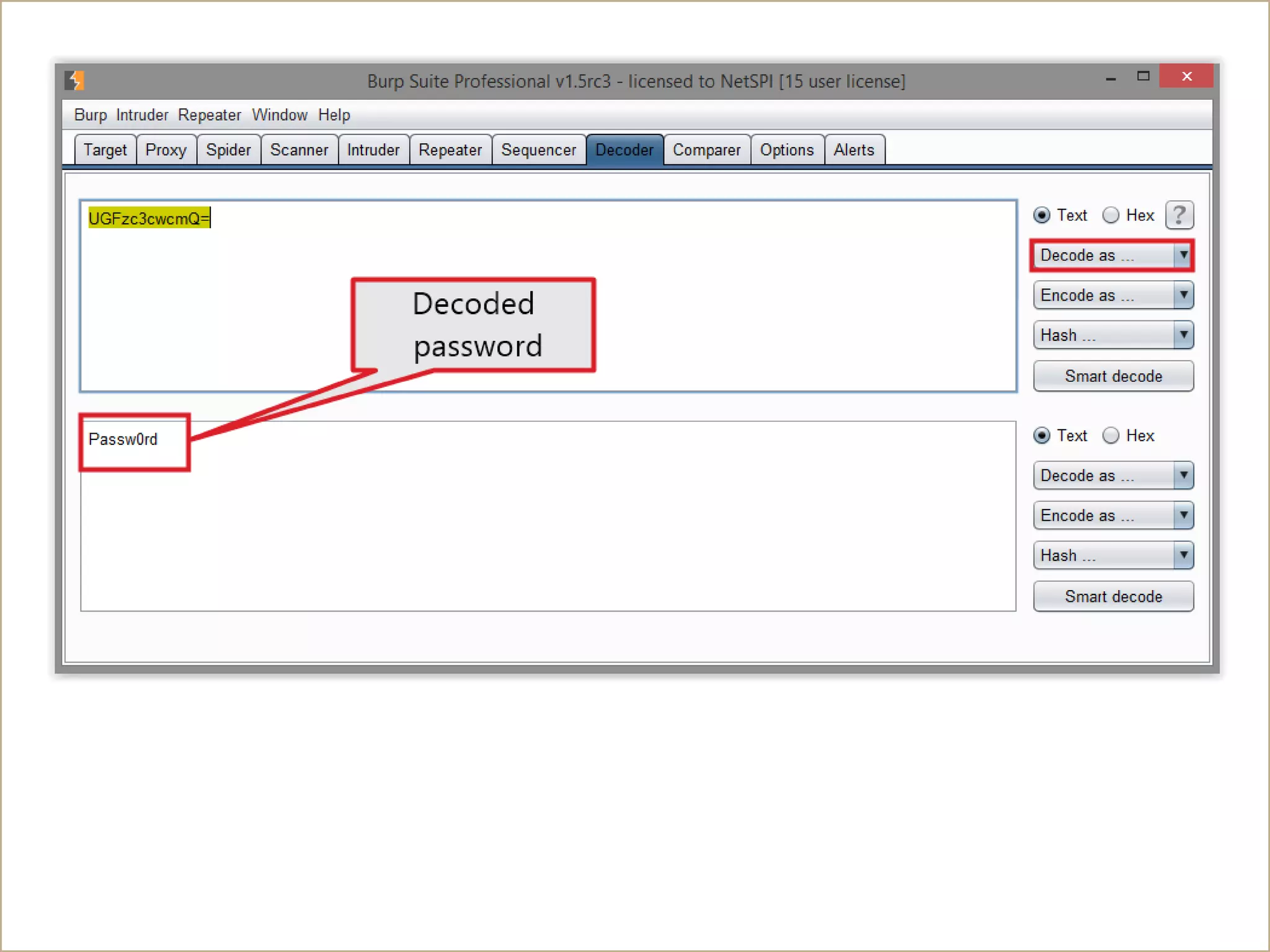Screen dimensions: 1270x952
Task: Switch to the Options tab
Action: click(787, 150)
